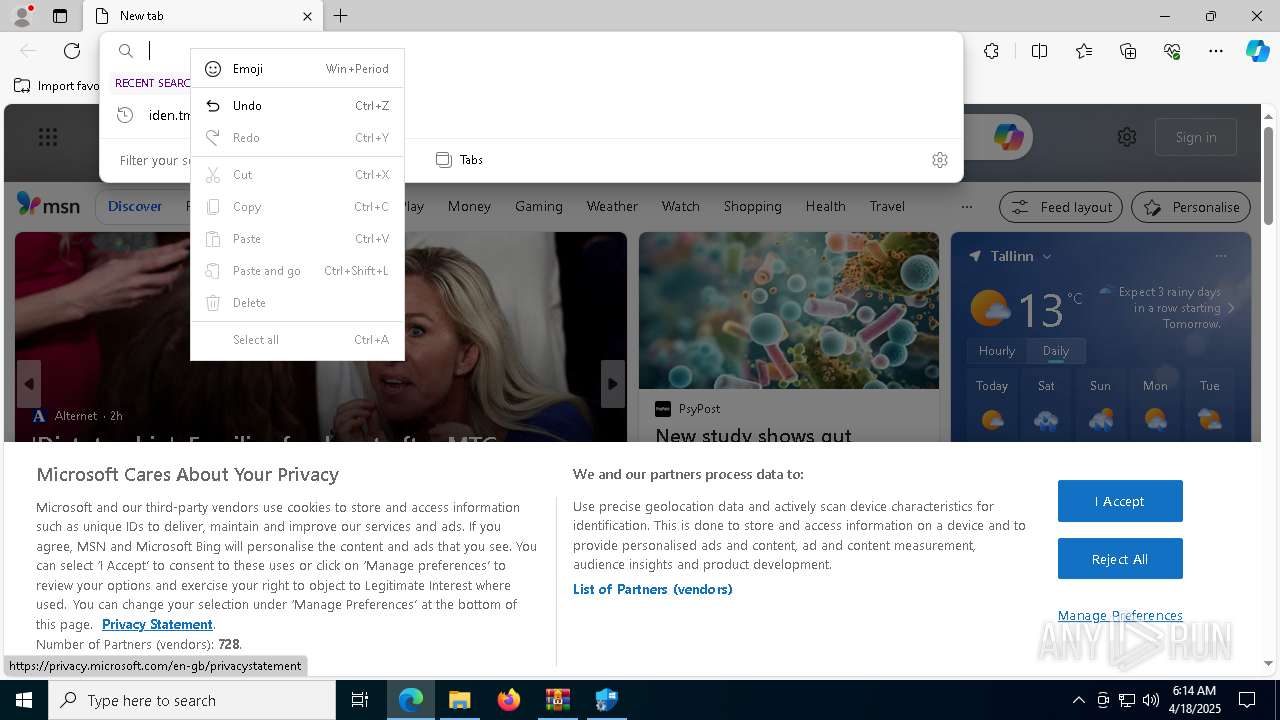Open the Copilot sidebar icon
1280x720 pixels.
1257,51
